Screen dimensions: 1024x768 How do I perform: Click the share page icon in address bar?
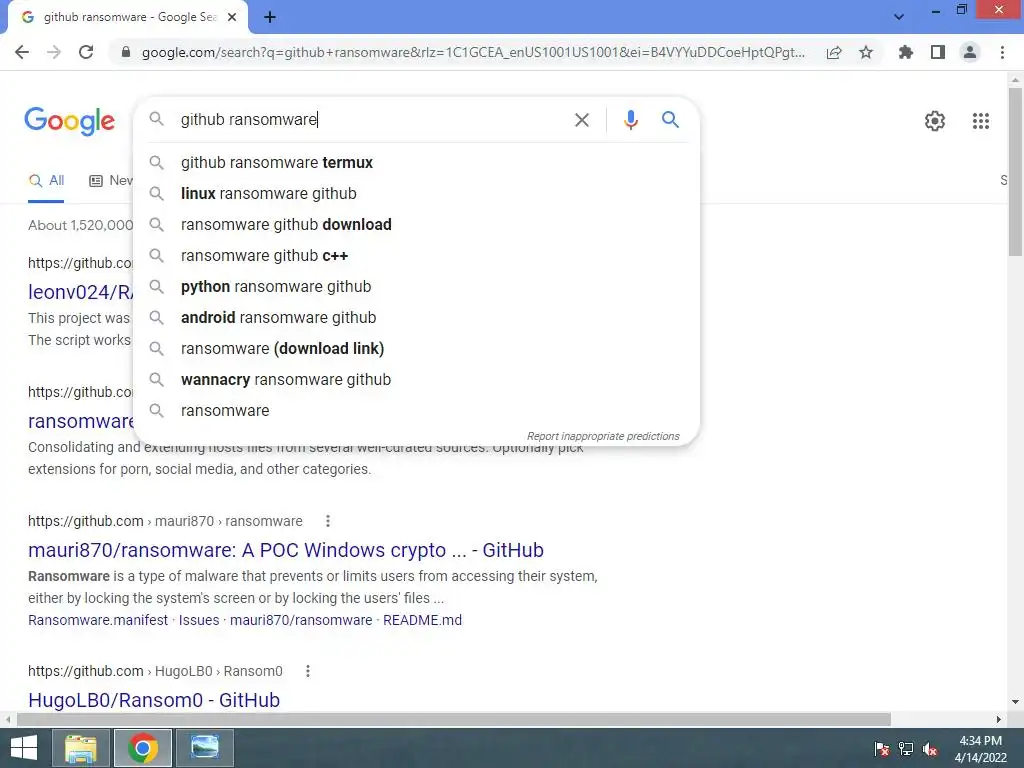click(x=834, y=52)
